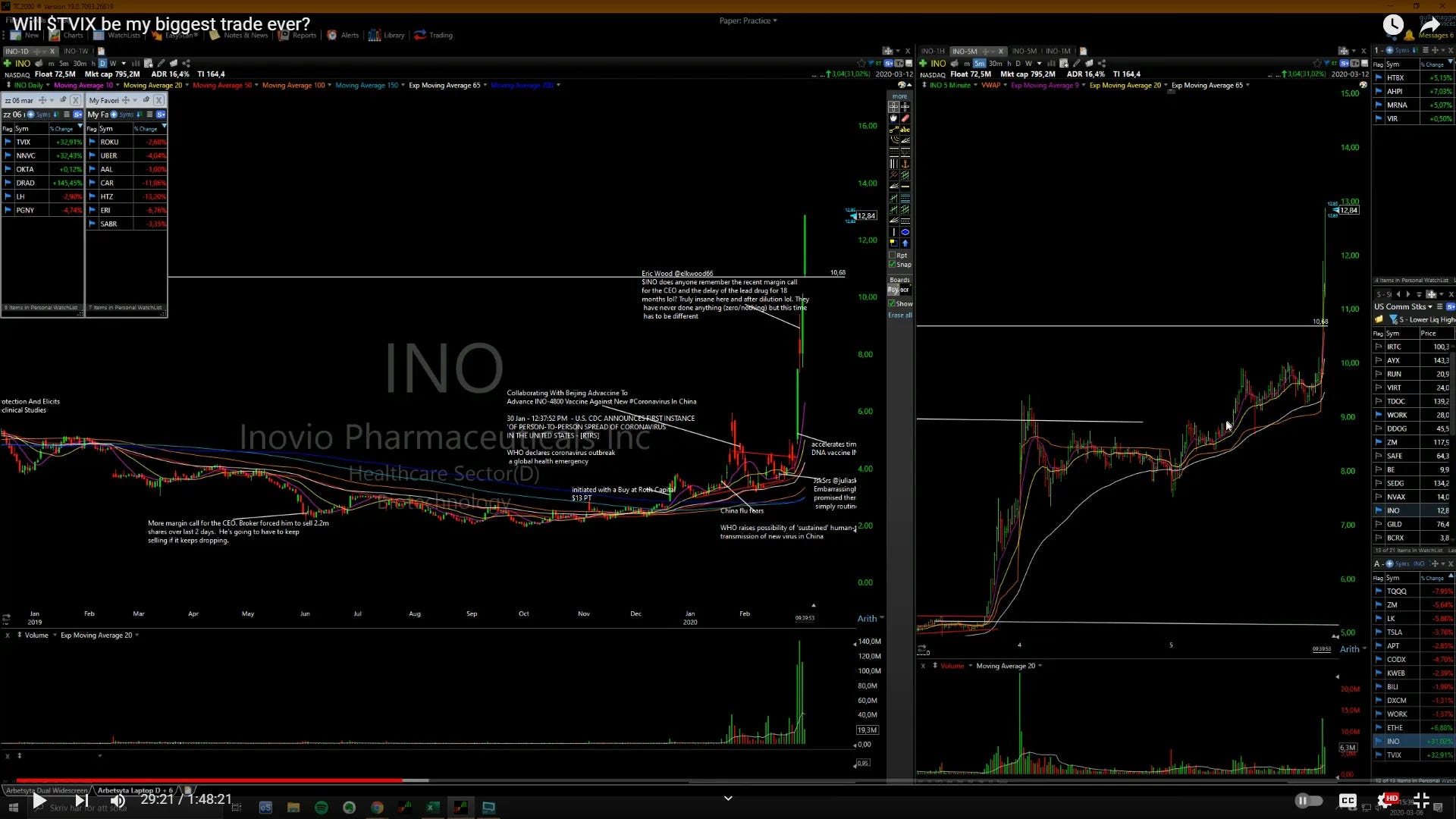Select the trendline drawing tool
Screen dimensions: 1456x819
coord(893,130)
